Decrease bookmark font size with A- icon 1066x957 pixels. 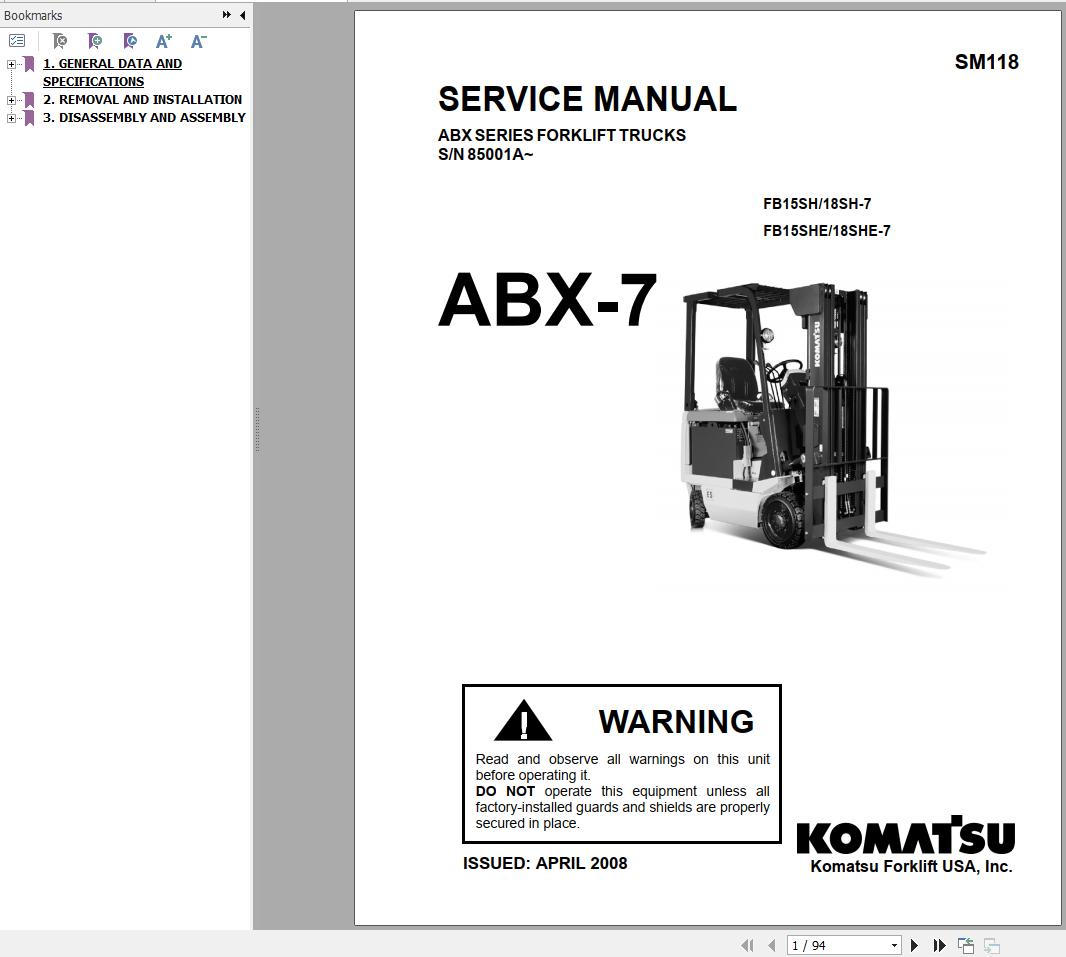[x=197, y=41]
